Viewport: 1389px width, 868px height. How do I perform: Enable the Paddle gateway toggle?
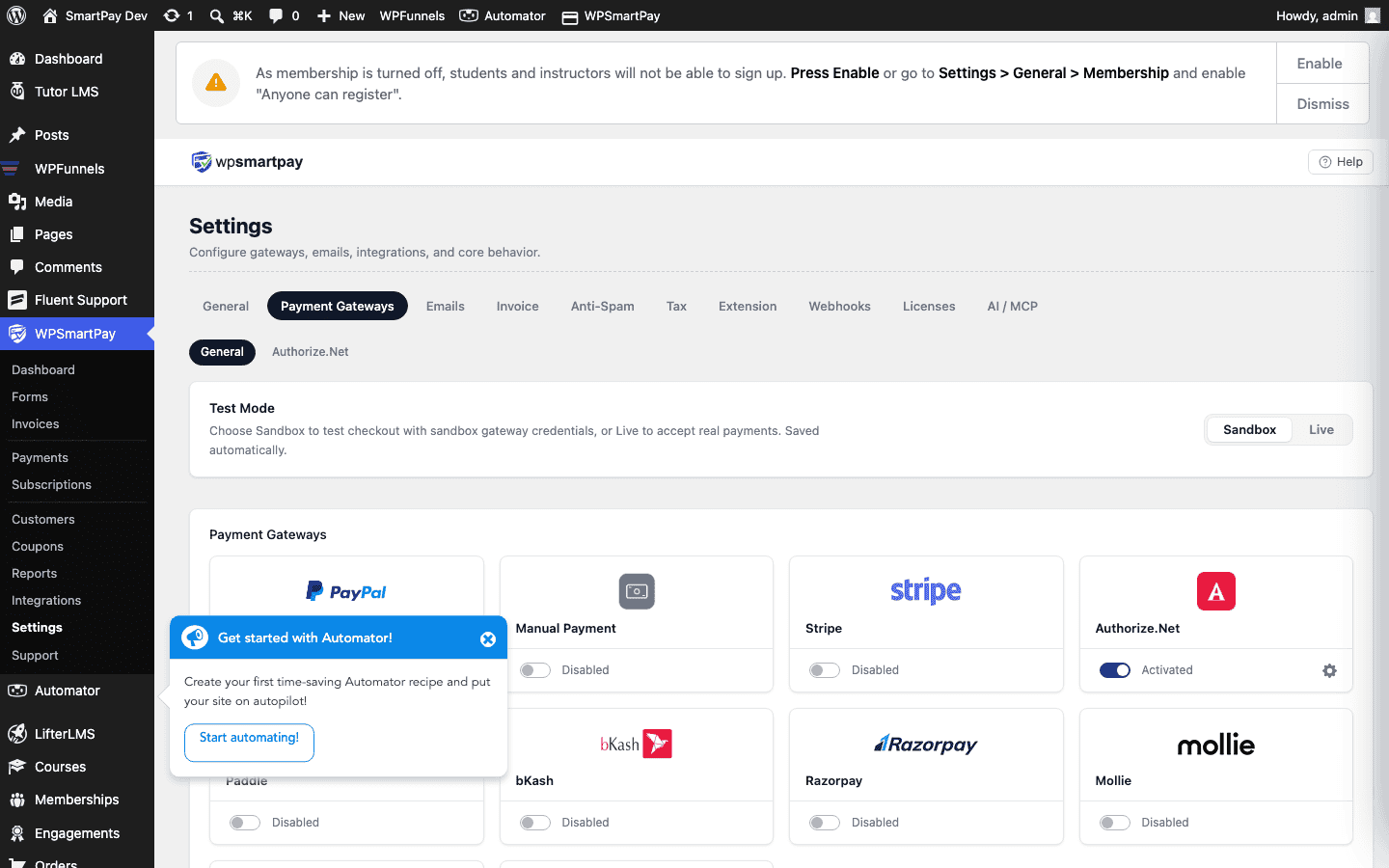point(245,823)
